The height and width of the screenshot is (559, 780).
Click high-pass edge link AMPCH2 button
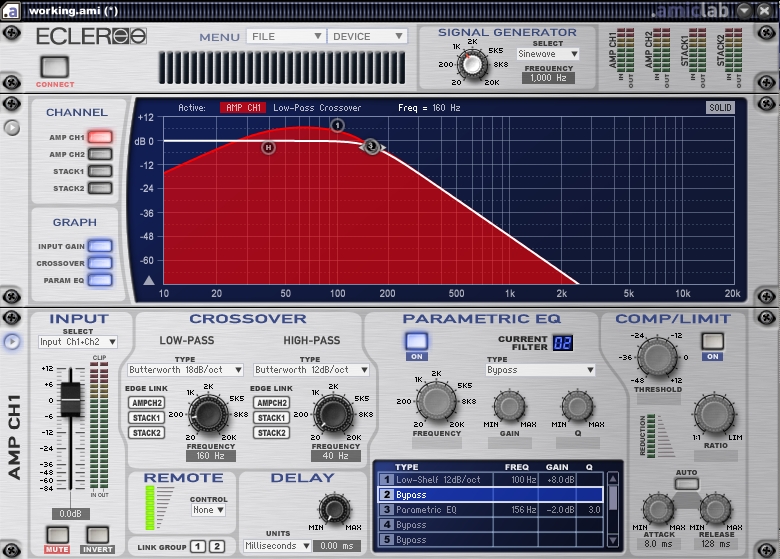(272, 403)
